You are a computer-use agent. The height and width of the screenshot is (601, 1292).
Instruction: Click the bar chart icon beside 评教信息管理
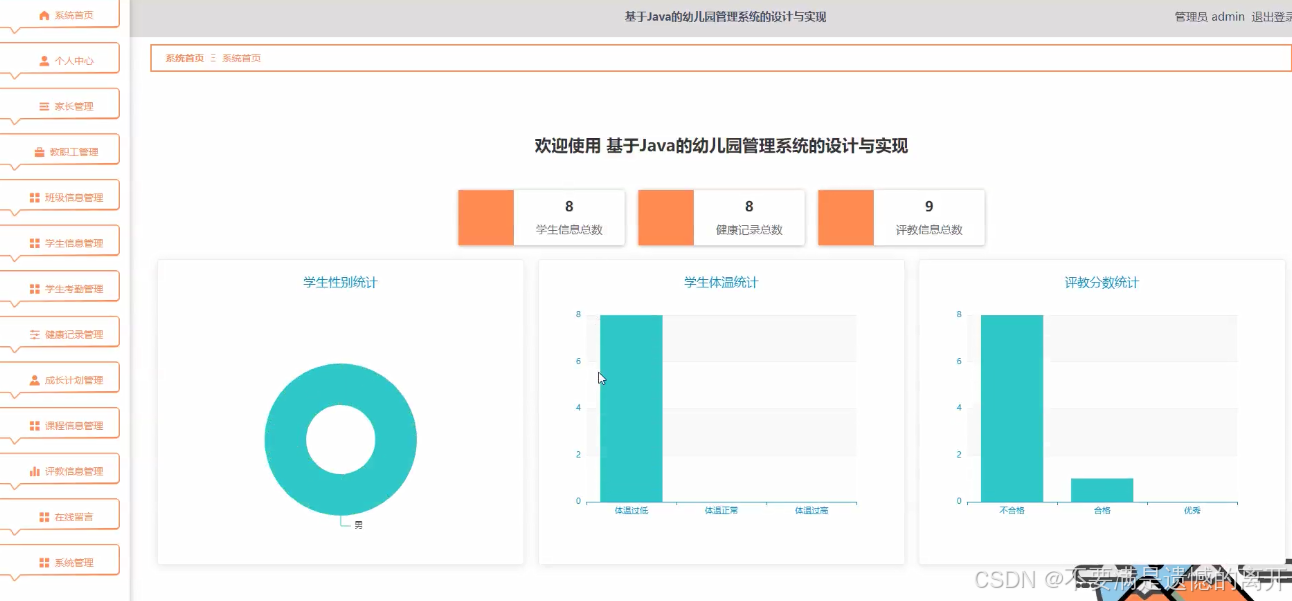pyautogui.click(x=35, y=471)
